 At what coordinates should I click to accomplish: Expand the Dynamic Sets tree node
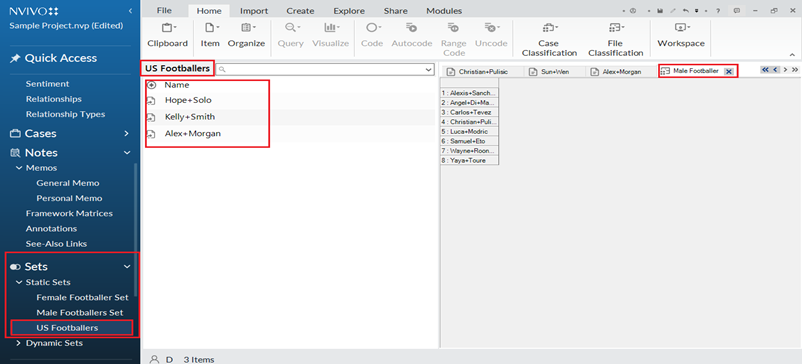[19, 343]
